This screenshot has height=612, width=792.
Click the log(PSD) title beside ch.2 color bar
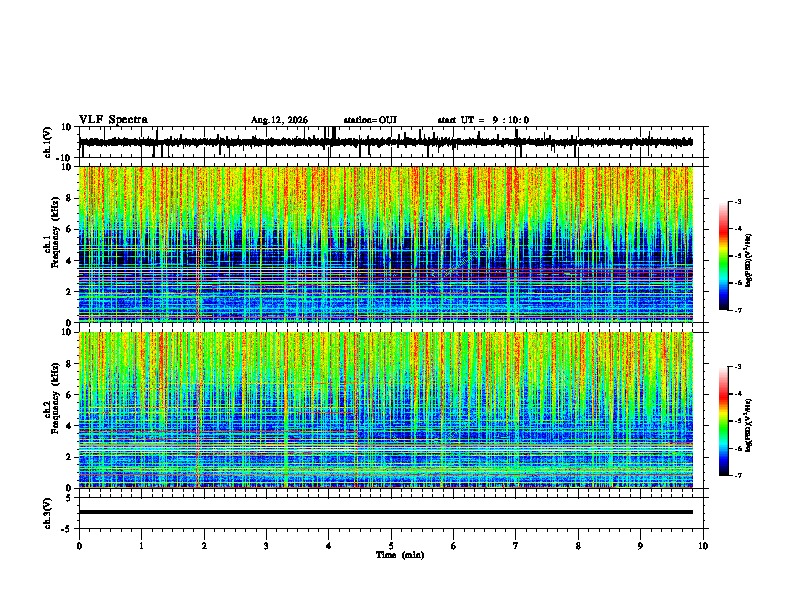(x=749, y=425)
